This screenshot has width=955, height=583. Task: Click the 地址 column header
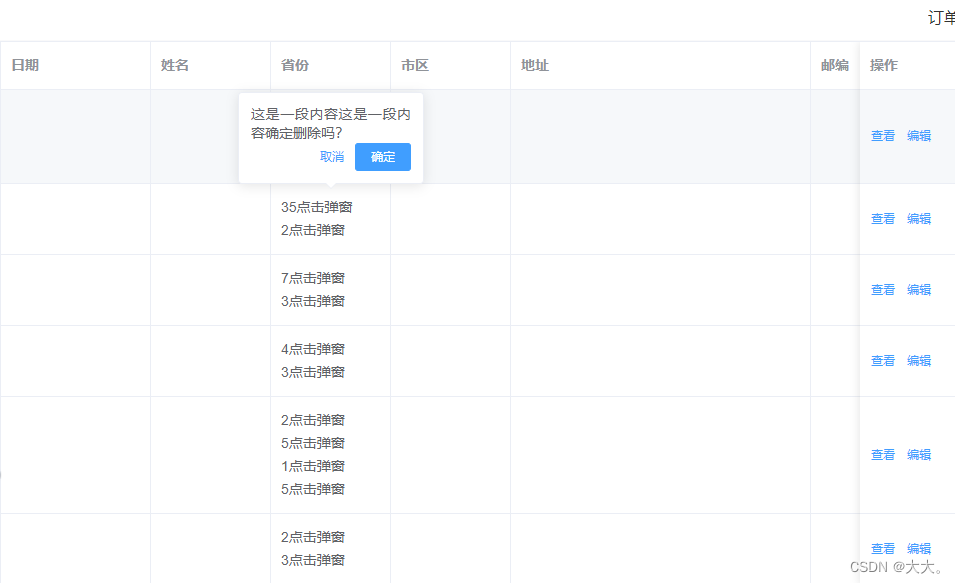point(535,65)
